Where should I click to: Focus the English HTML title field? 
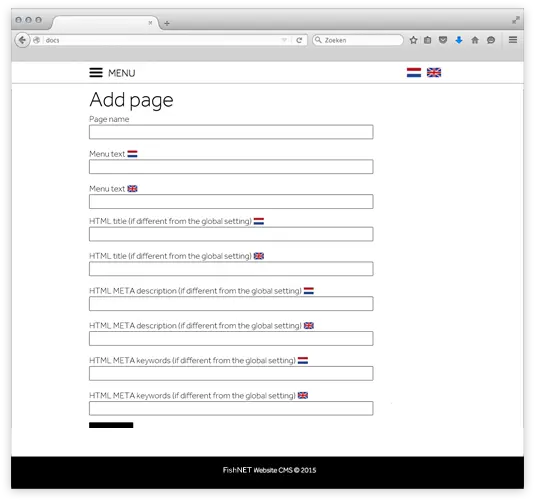(231, 269)
